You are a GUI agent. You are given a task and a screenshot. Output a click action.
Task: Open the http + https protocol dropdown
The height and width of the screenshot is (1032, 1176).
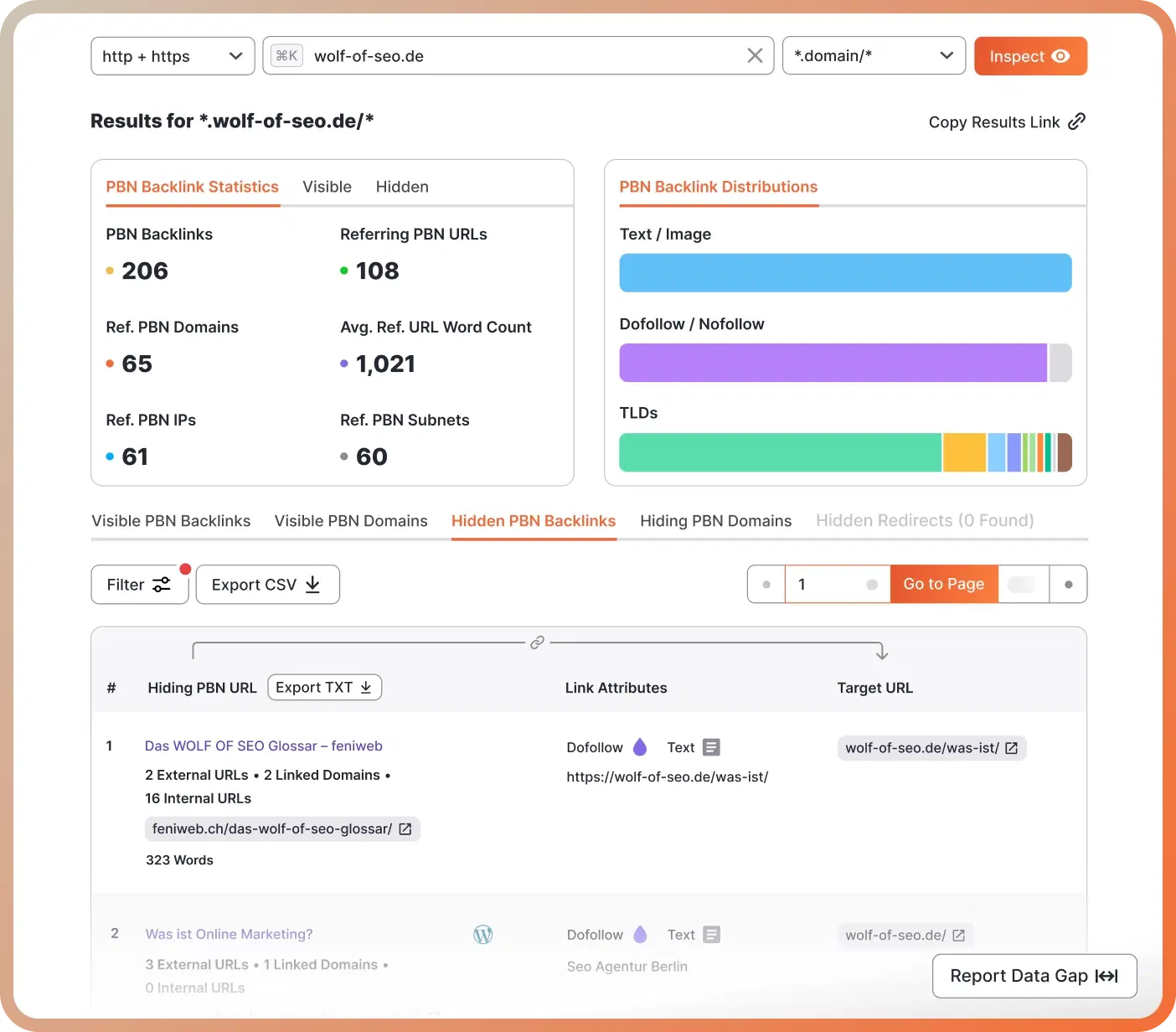173,56
